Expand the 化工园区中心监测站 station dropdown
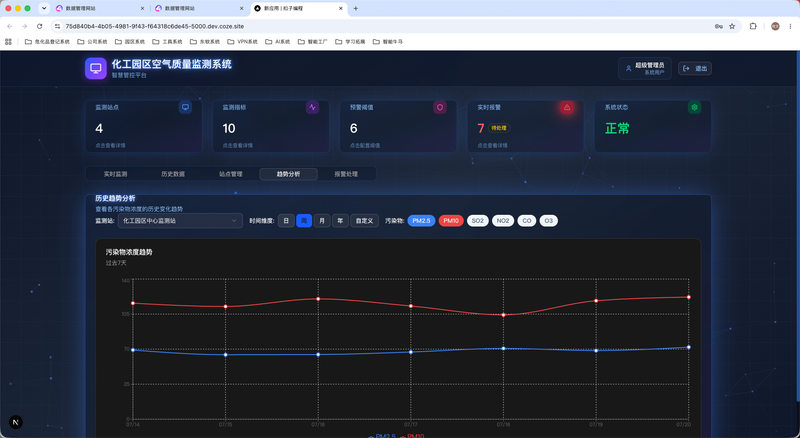800x438 pixels. click(180, 221)
